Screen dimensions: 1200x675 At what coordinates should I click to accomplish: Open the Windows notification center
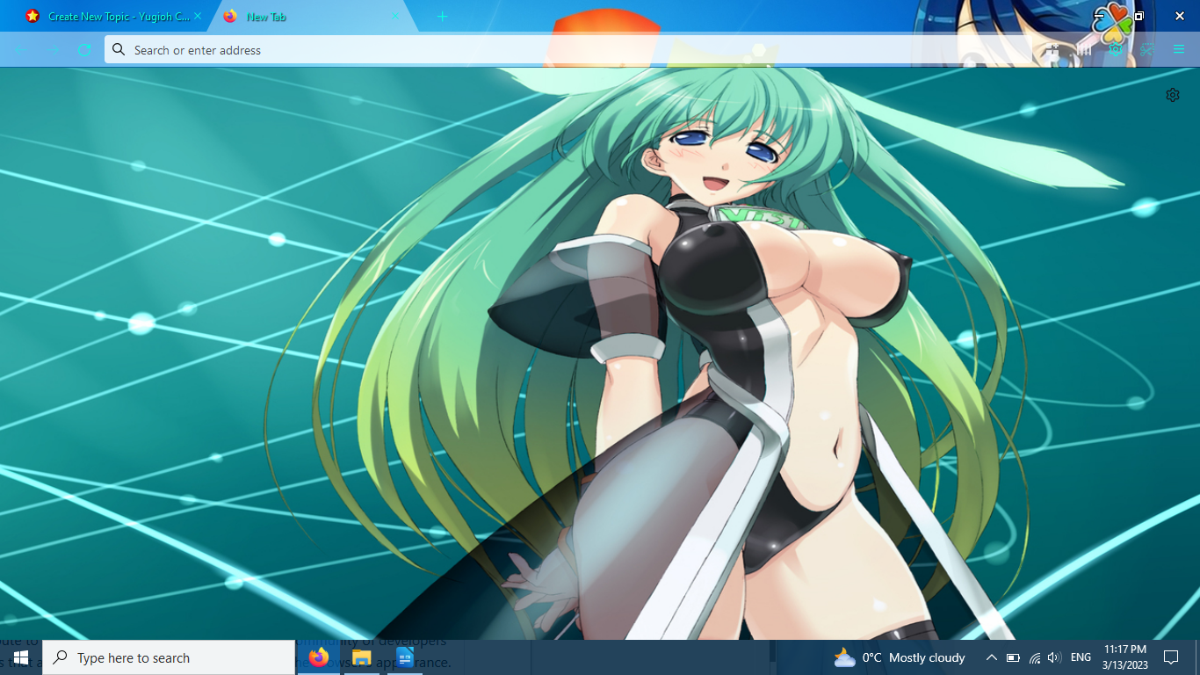pos(1171,658)
